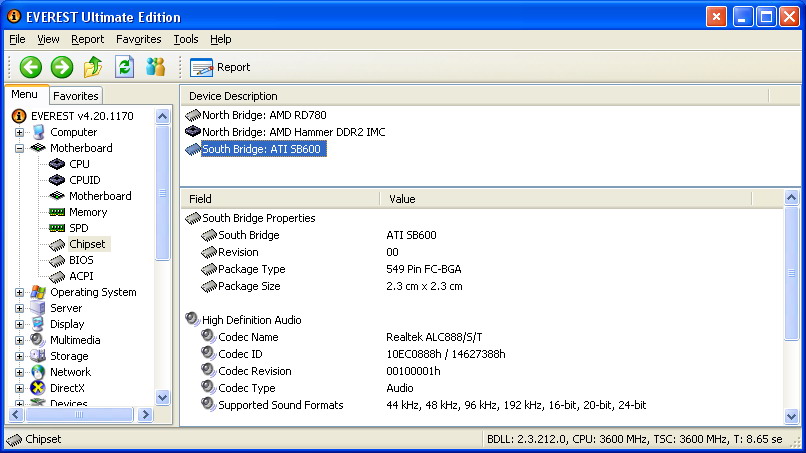Image resolution: width=806 pixels, height=453 pixels.
Task: Select the BIOS tree item
Action: pyautogui.click(x=82, y=260)
